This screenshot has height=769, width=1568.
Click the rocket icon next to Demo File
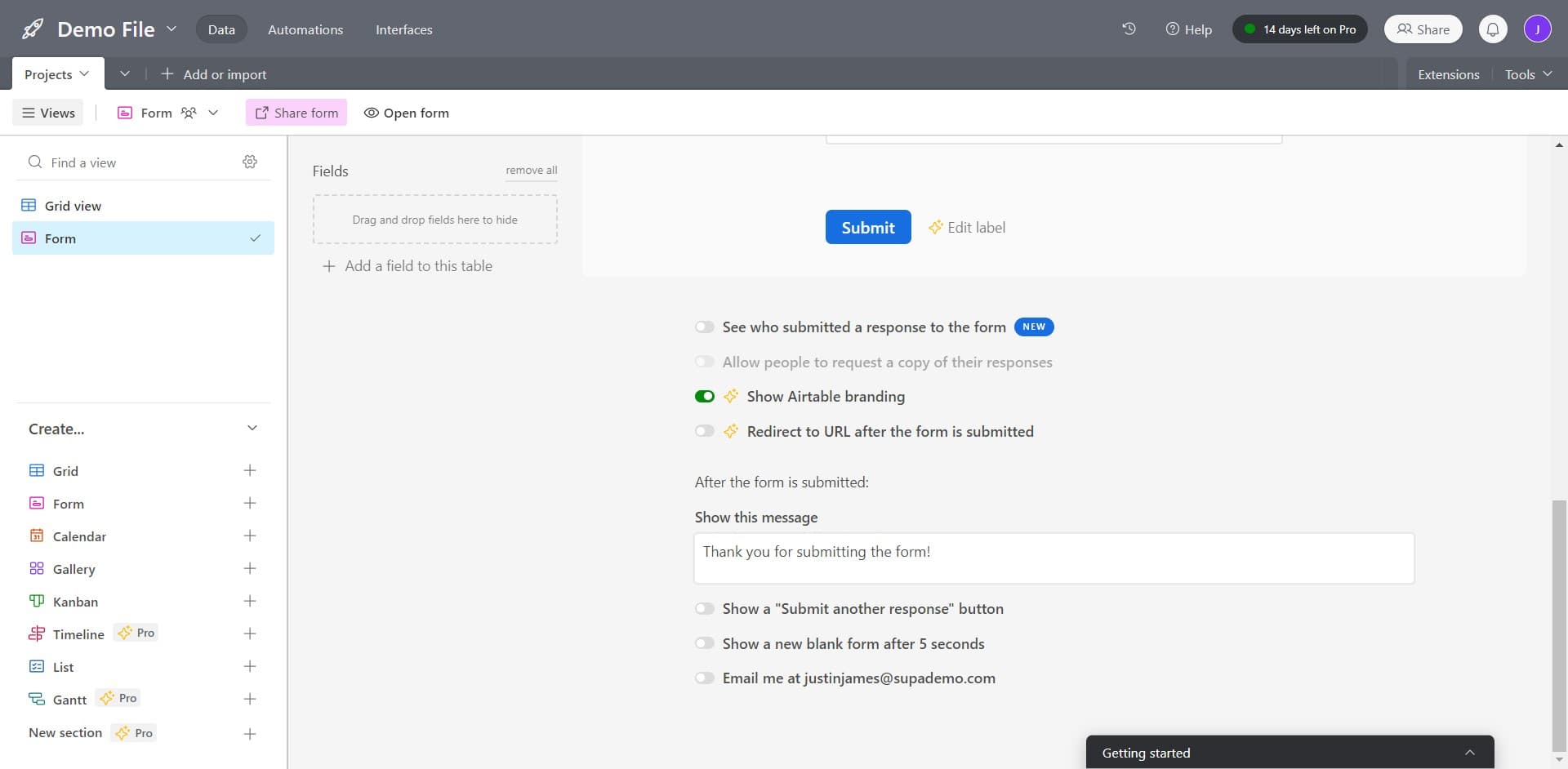pyautogui.click(x=31, y=29)
